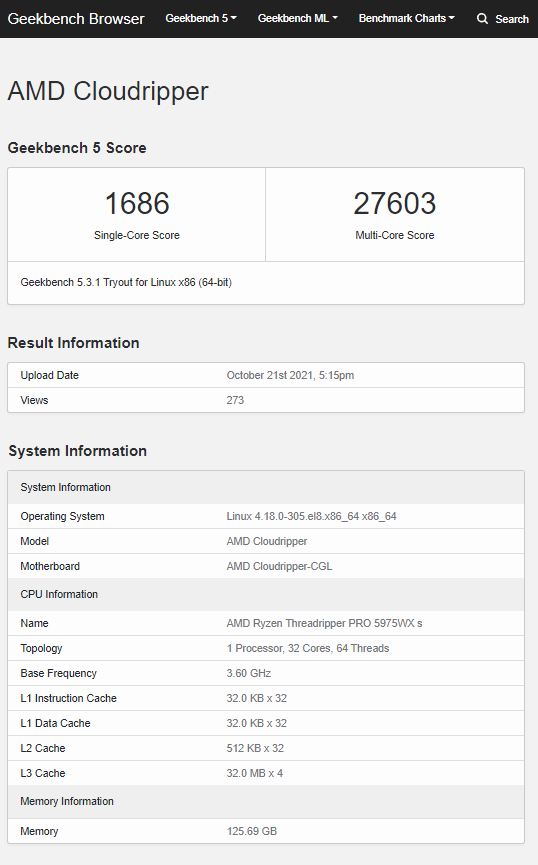Select the Multi-Core Score label
This screenshot has height=865, width=538.
395,235
